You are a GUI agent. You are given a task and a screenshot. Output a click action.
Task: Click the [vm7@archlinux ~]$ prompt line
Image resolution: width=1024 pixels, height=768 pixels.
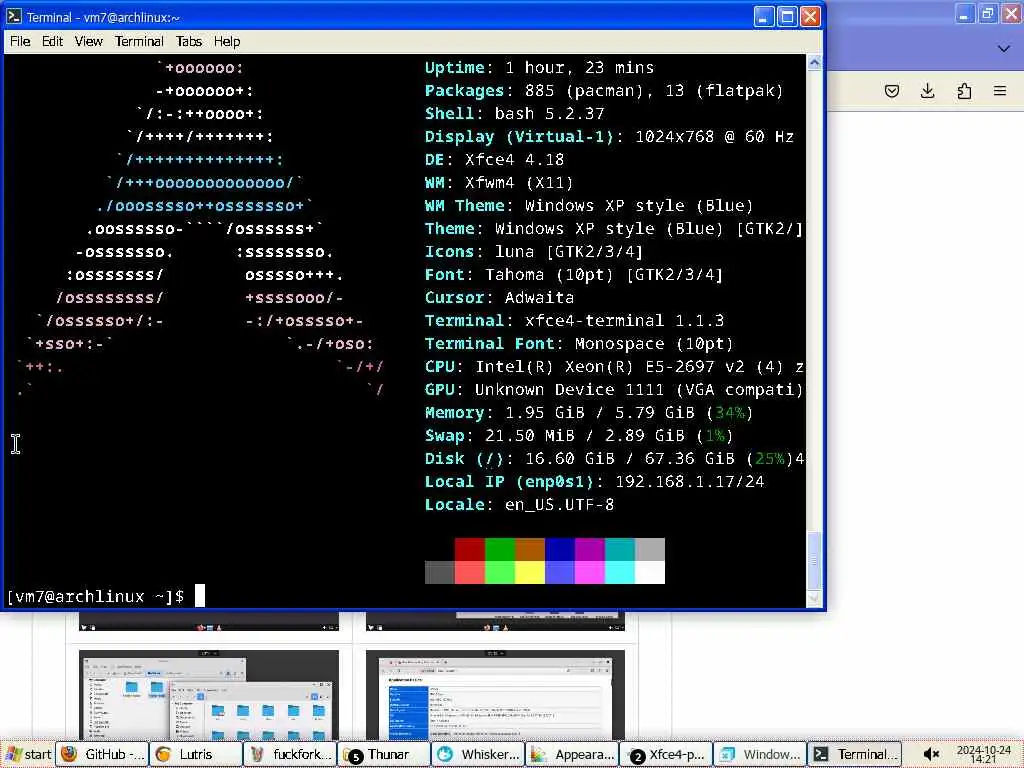coord(95,596)
